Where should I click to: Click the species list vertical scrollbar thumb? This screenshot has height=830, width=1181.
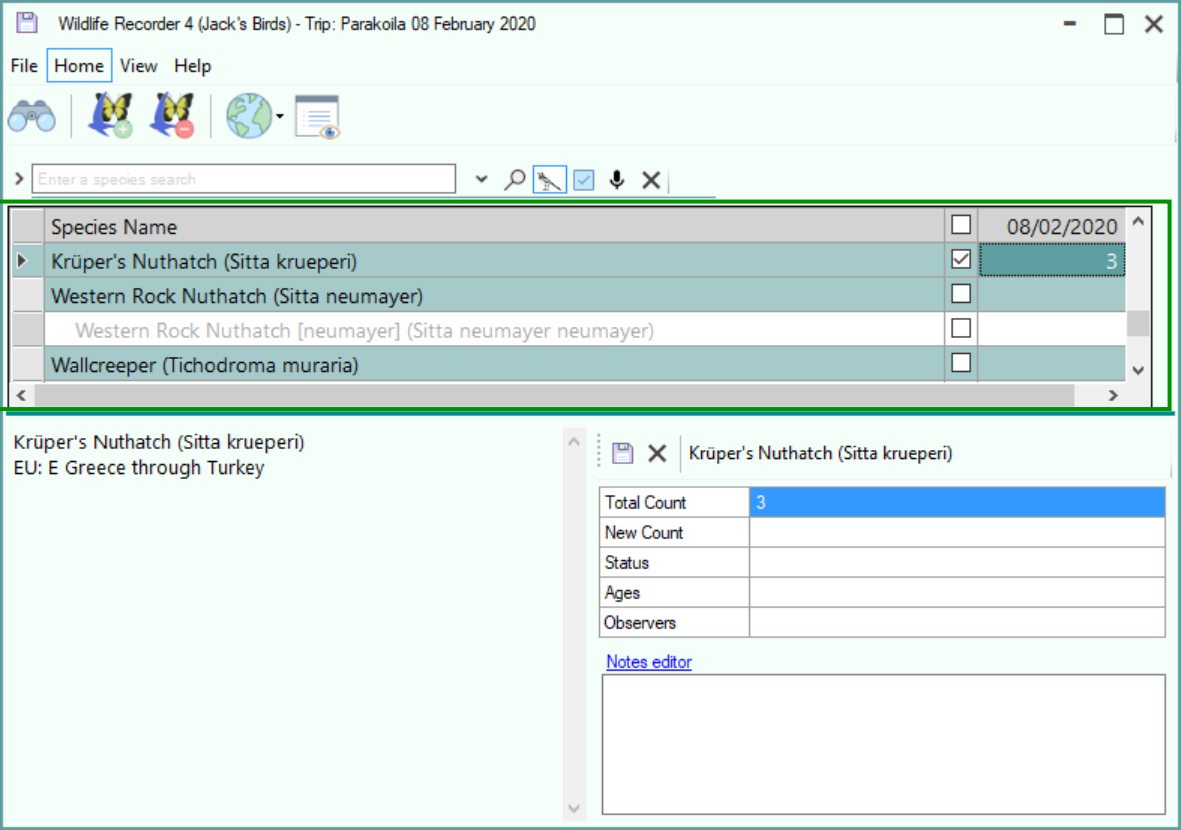click(1138, 323)
